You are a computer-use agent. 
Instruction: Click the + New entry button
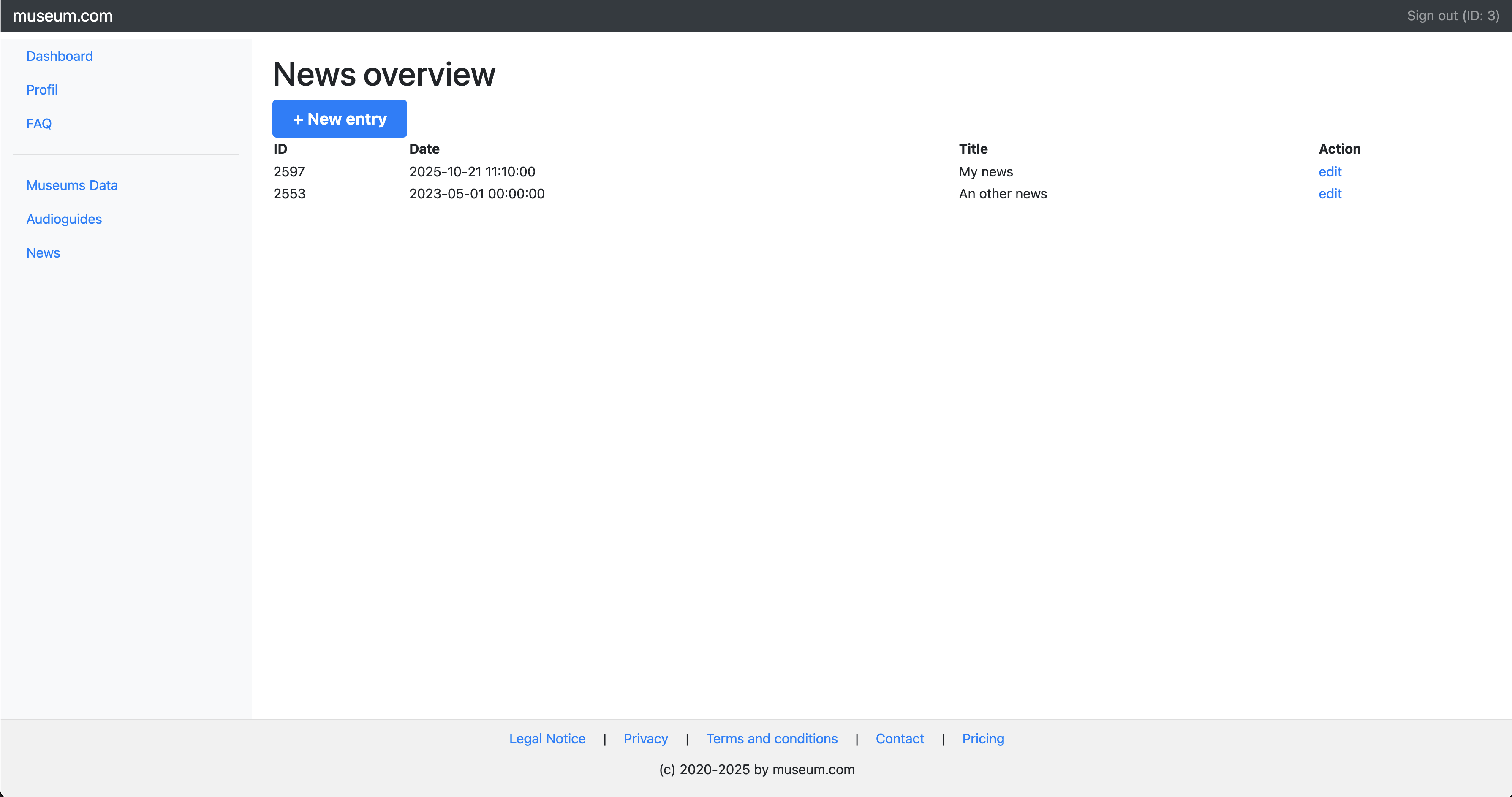[339, 119]
